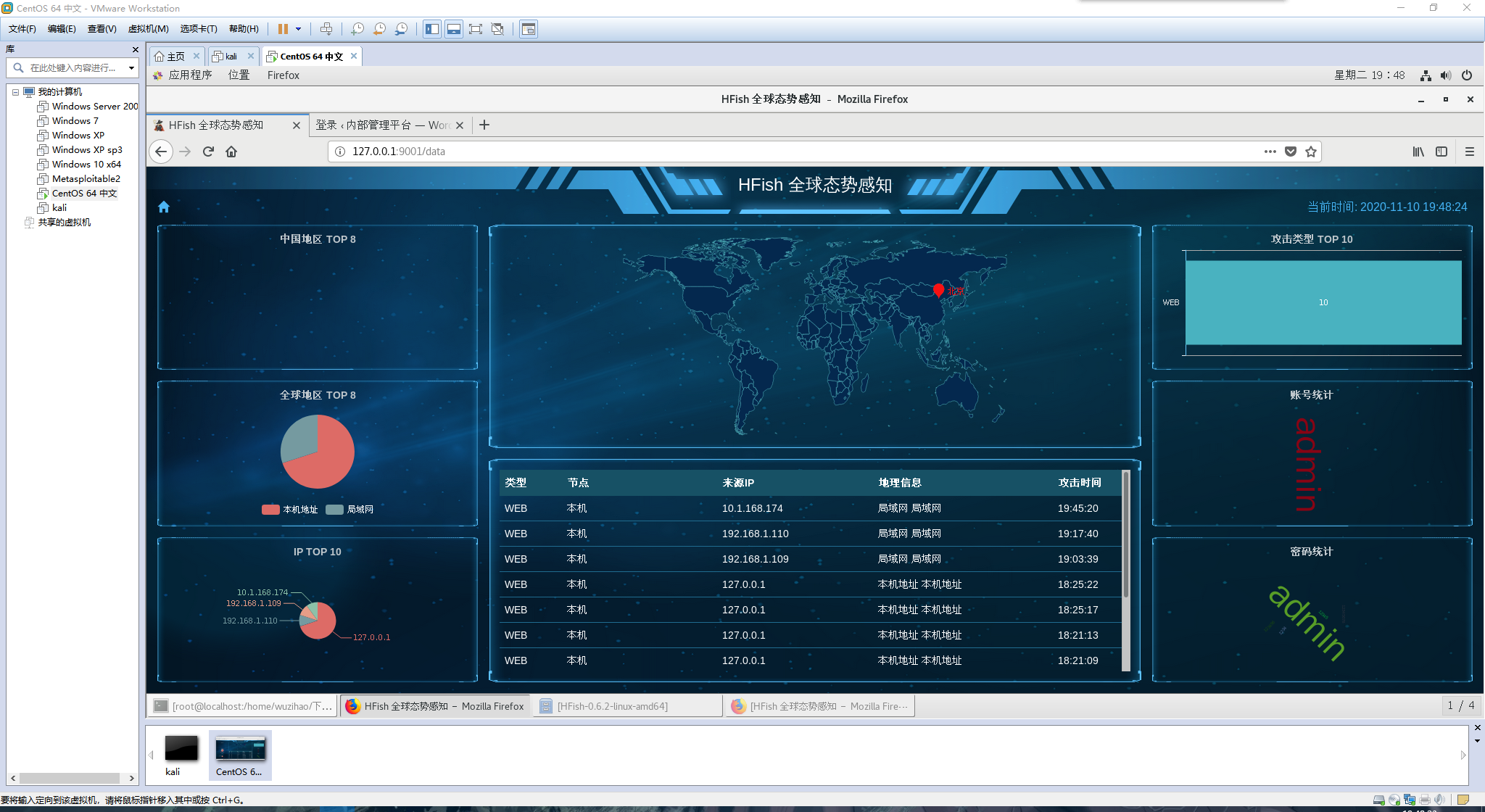The image size is (1485, 812).
Task: Open the 虚拟机(M) menu
Action: tap(148, 29)
